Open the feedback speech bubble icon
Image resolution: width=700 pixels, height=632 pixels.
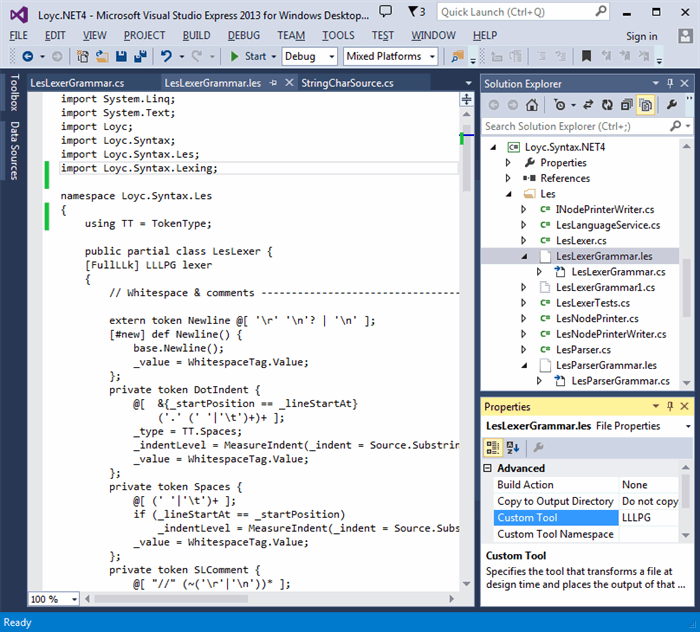[385, 11]
